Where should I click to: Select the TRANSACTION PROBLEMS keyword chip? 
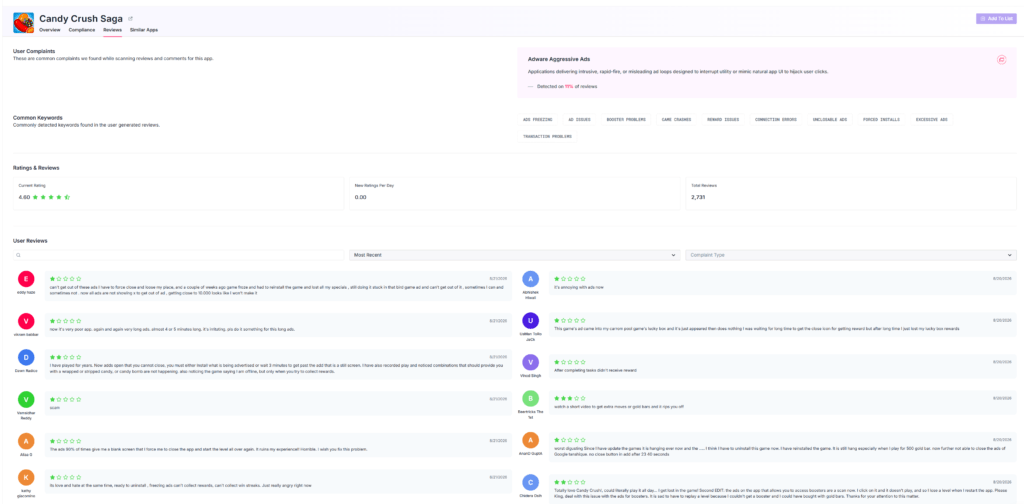(547, 136)
